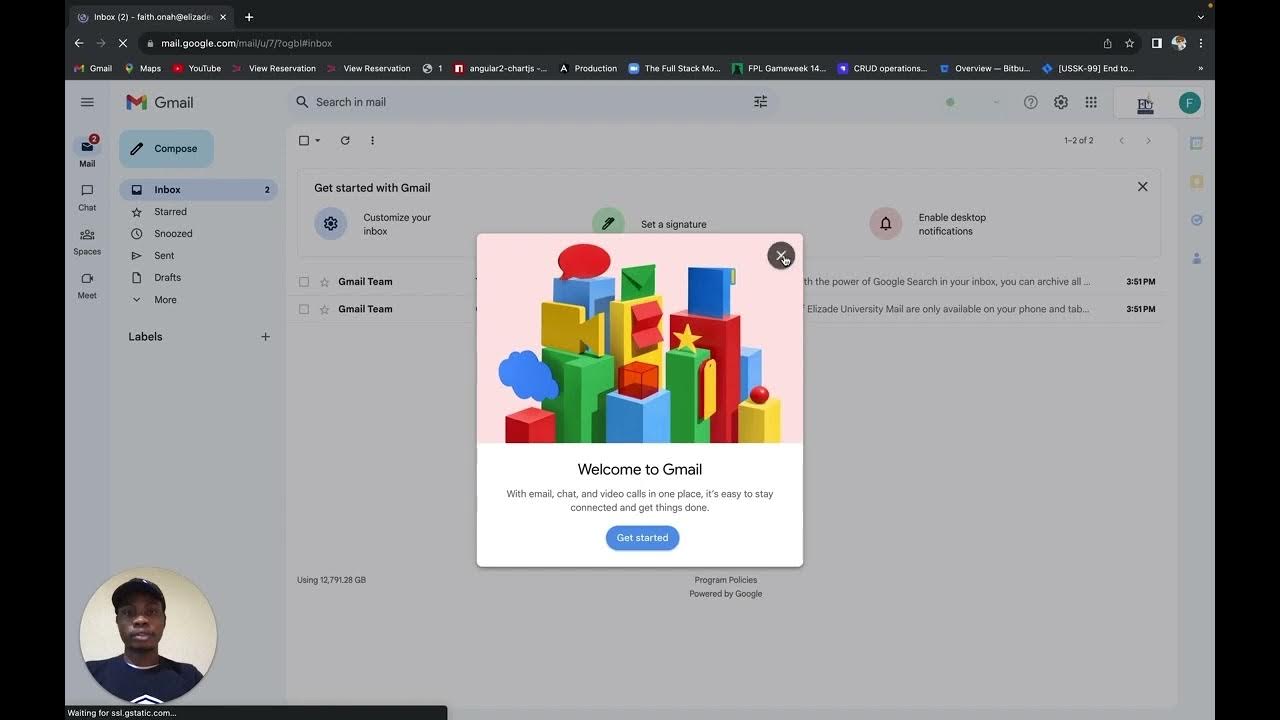Dismiss the Get started with Gmail panel
1280x720 pixels.
[x=1142, y=187]
